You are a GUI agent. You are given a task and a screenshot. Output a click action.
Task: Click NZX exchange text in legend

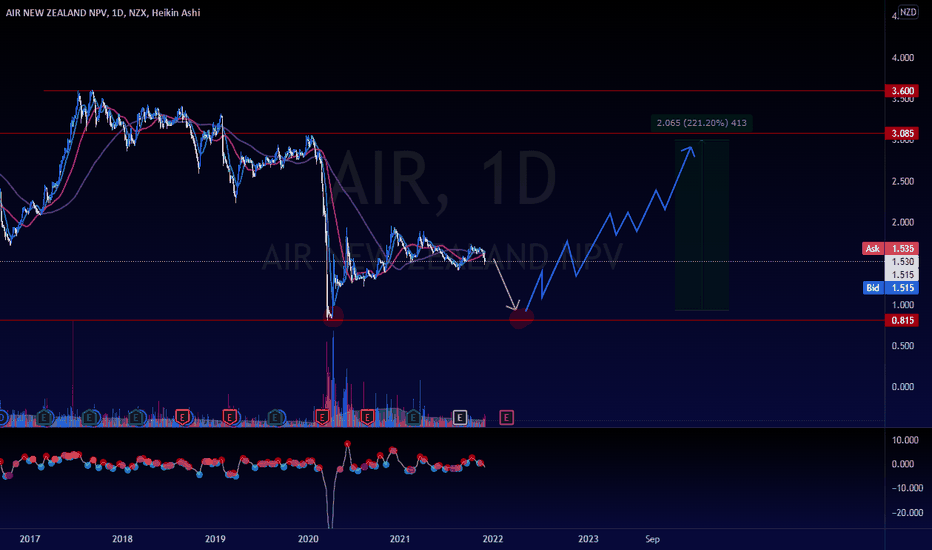tap(137, 12)
